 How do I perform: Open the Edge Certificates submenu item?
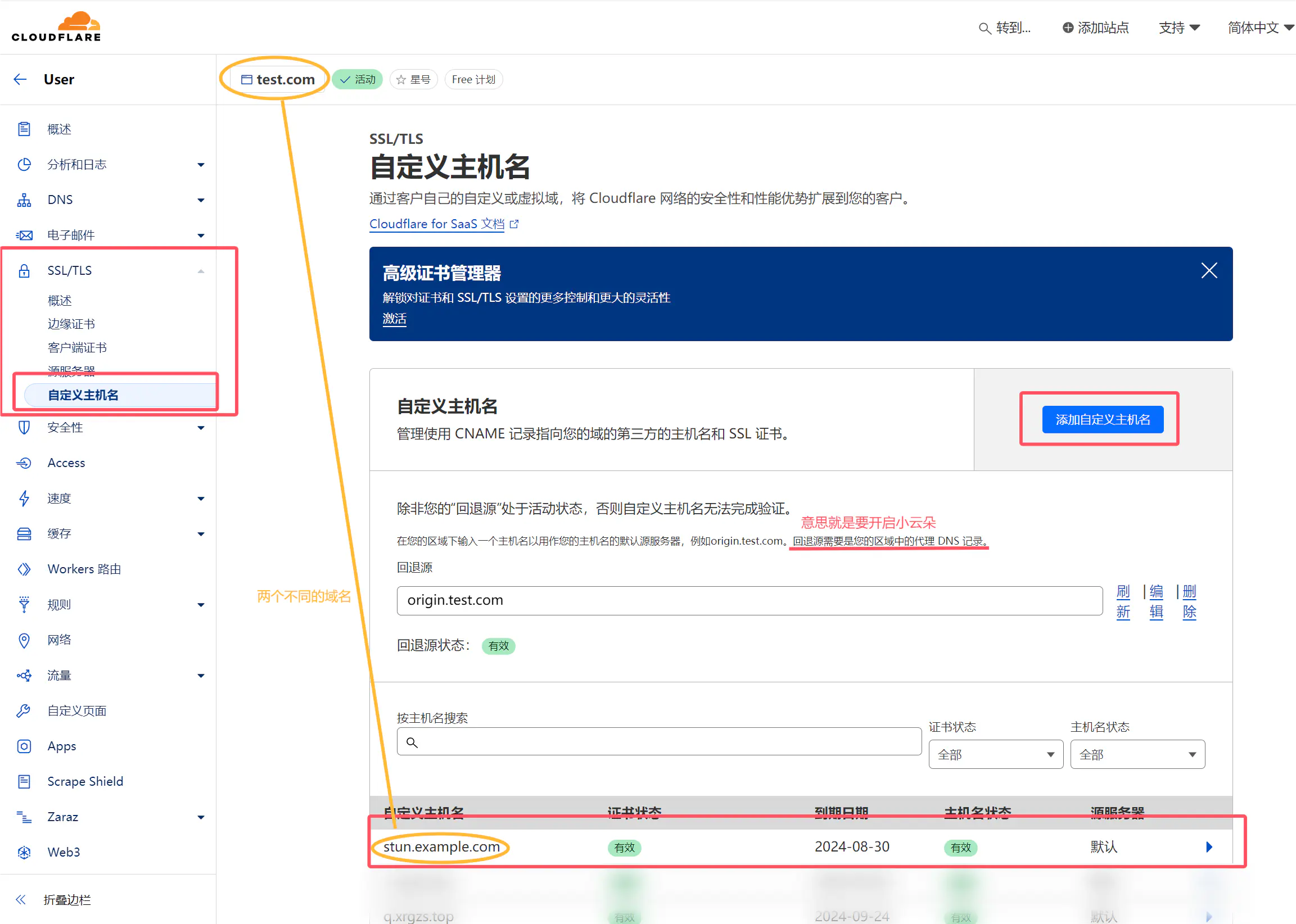click(x=71, y=324)
